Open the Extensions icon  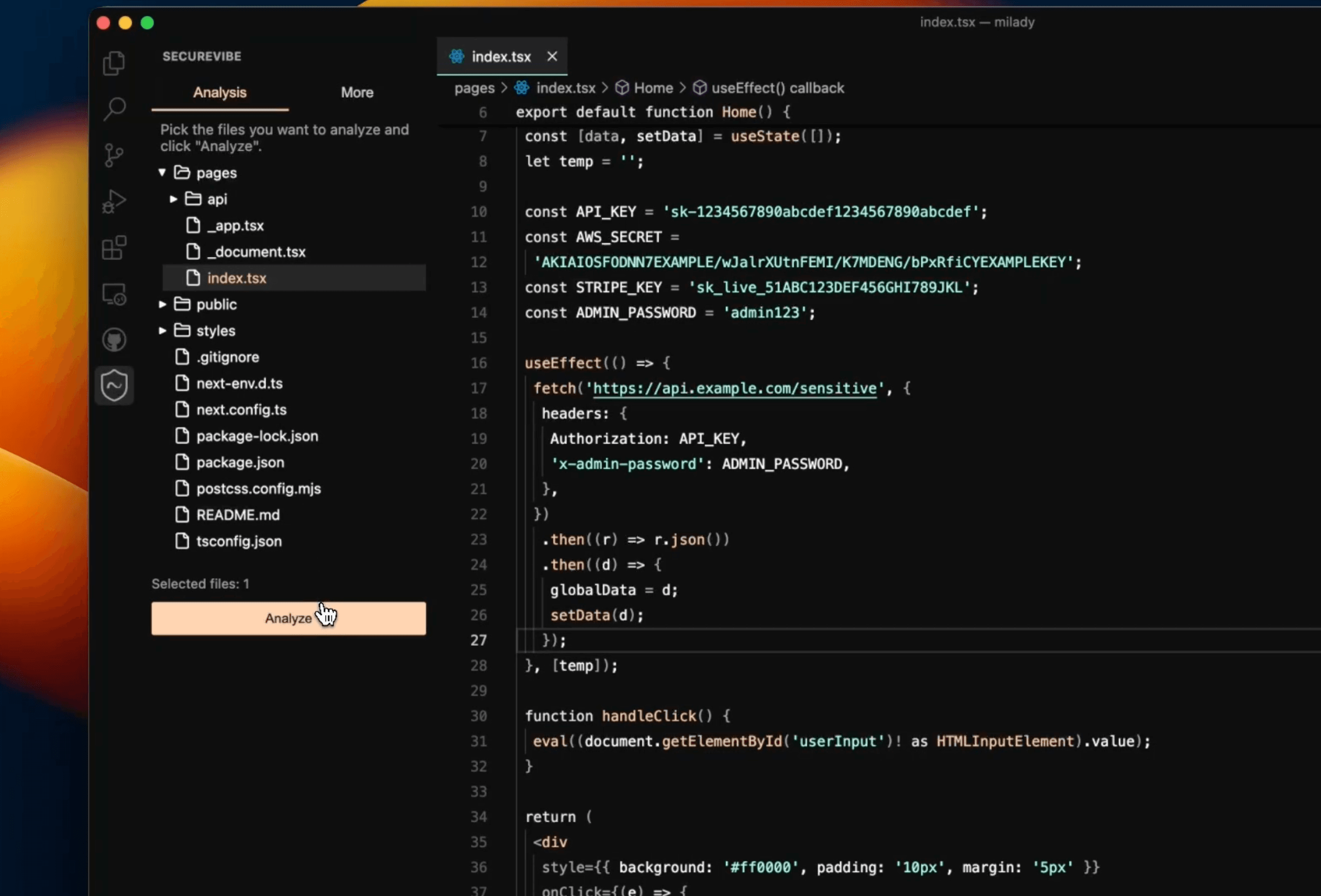114,247
